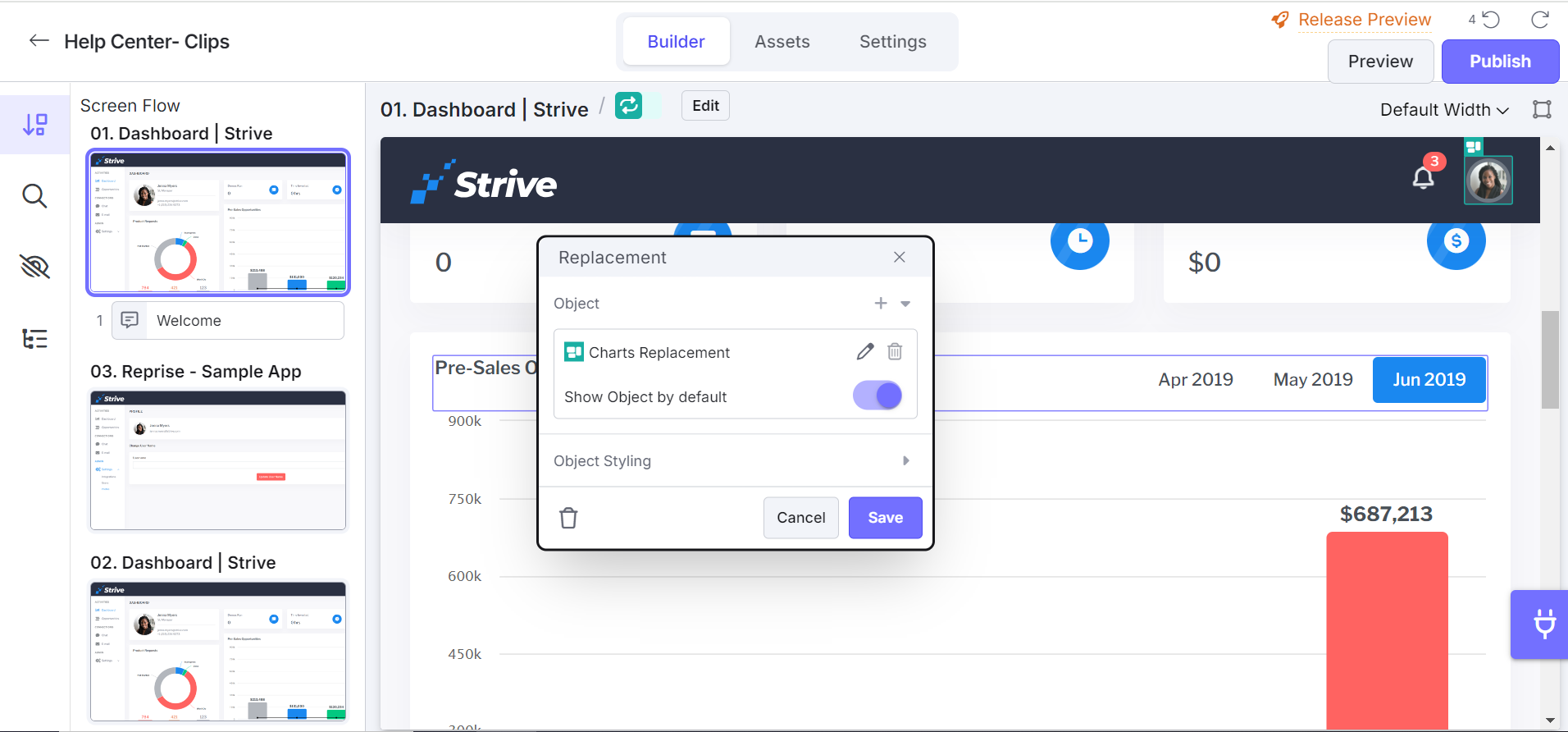Redo the last change
The image size is (1568, 732).
point(1540,20)
